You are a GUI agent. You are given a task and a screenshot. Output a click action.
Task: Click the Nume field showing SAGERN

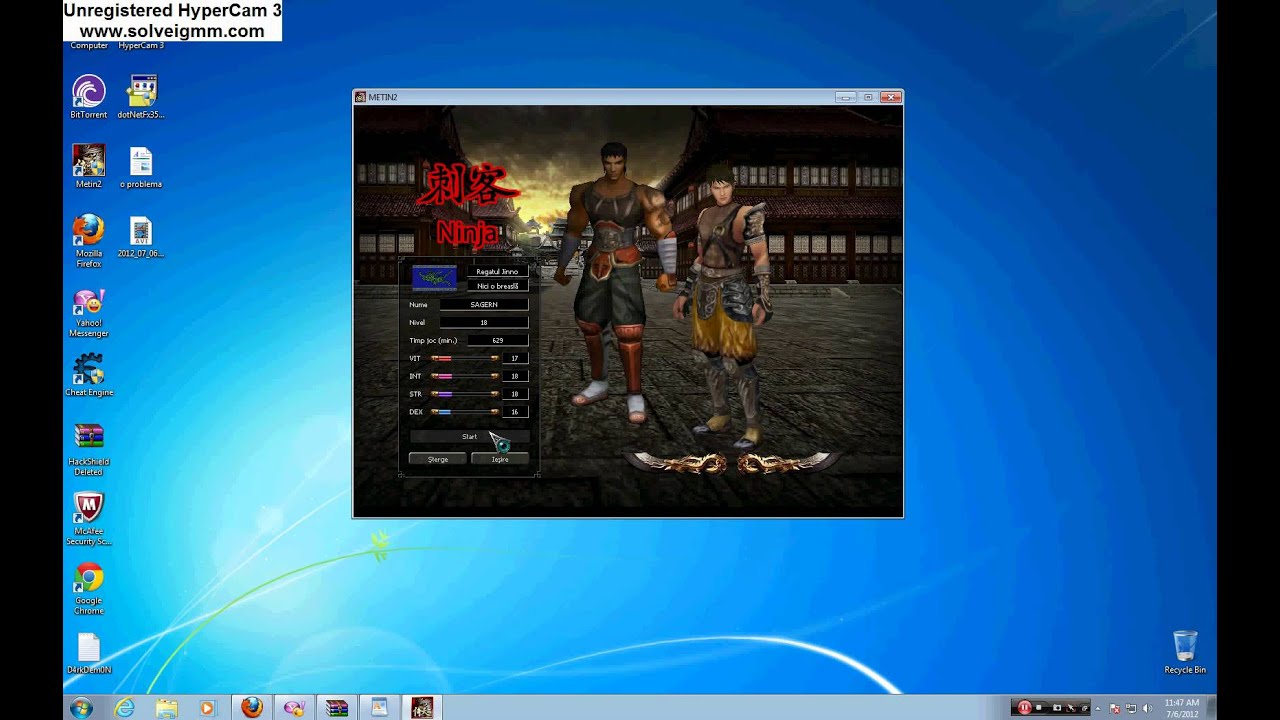pos(484,305)
